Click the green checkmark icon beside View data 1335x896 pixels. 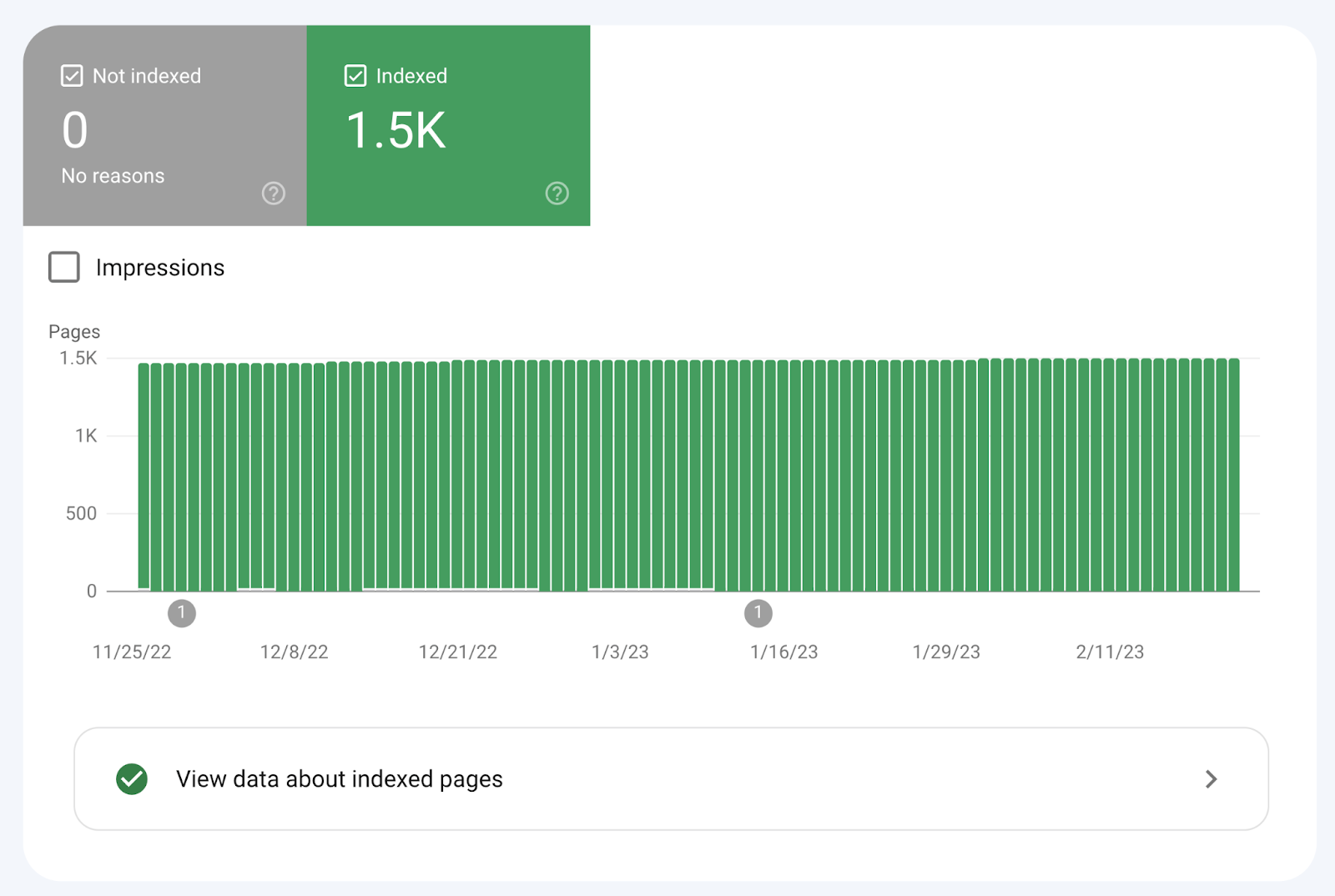click(x=132, y=778)
